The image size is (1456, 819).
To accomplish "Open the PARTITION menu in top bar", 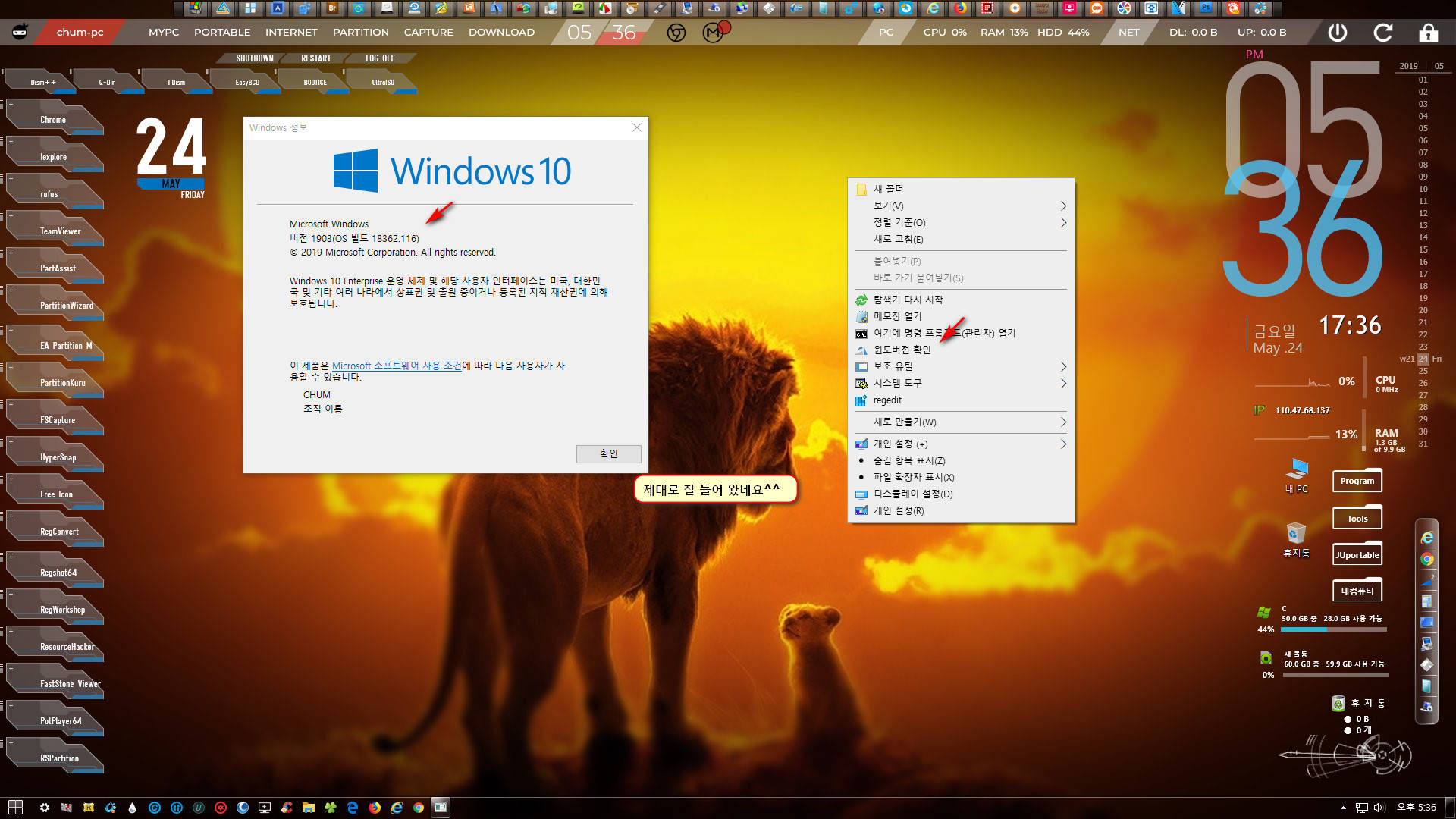I will [x=361, y=33].
